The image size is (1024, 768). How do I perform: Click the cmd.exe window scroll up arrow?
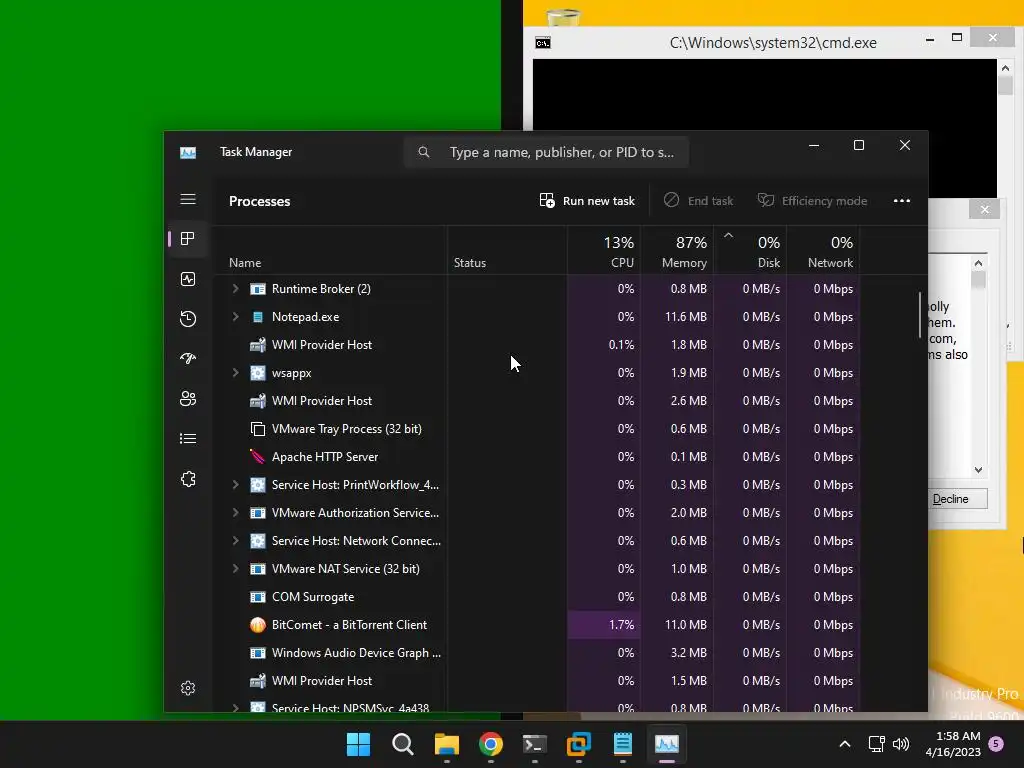click(x=1005, y=69)
